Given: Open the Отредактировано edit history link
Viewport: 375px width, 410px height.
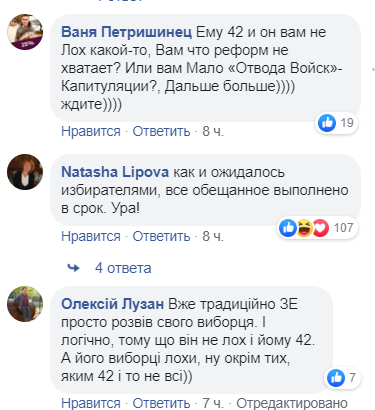Looking at the screenshot, I should pos(292,403).
